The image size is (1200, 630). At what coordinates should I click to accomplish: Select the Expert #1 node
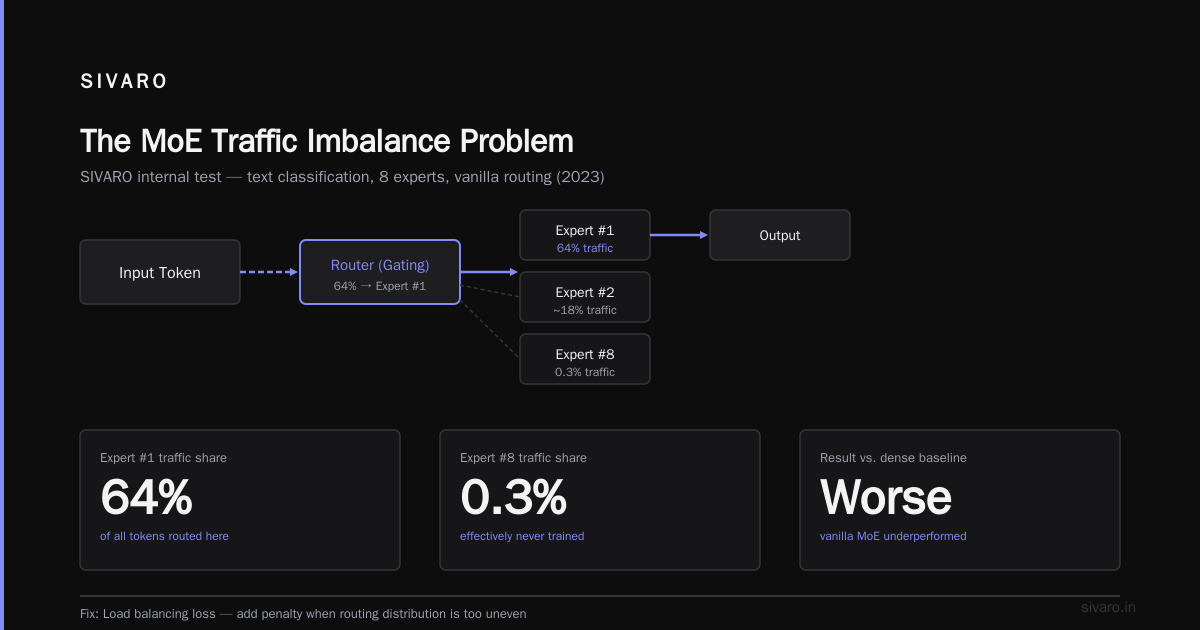[585, 235]
